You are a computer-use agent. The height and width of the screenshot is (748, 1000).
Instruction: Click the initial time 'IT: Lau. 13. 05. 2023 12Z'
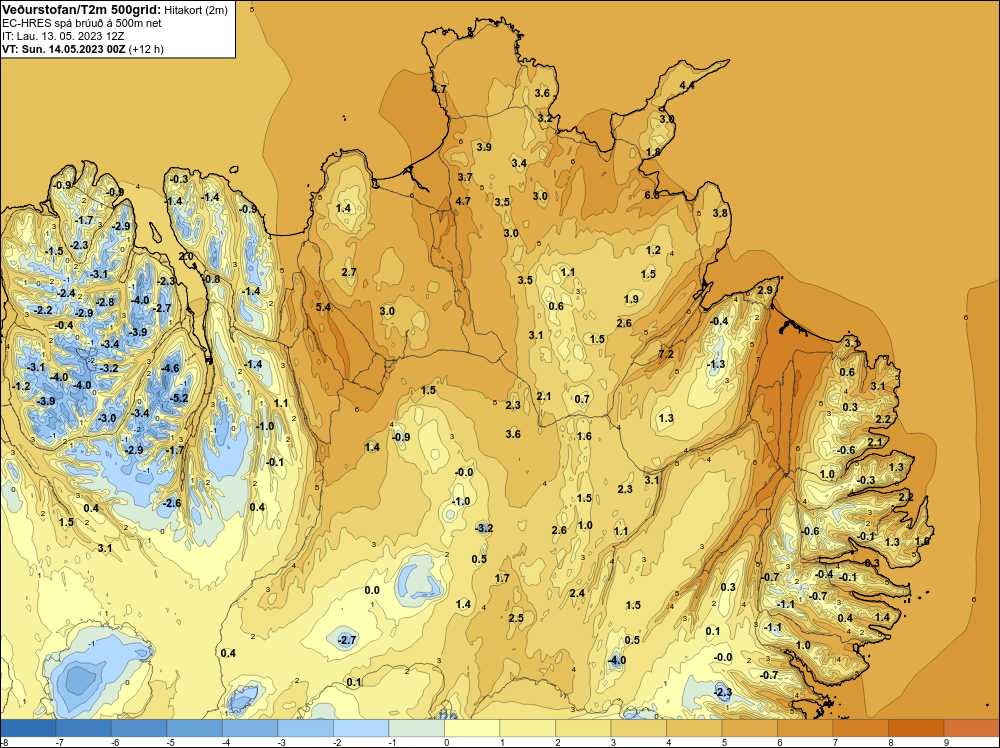63,36
